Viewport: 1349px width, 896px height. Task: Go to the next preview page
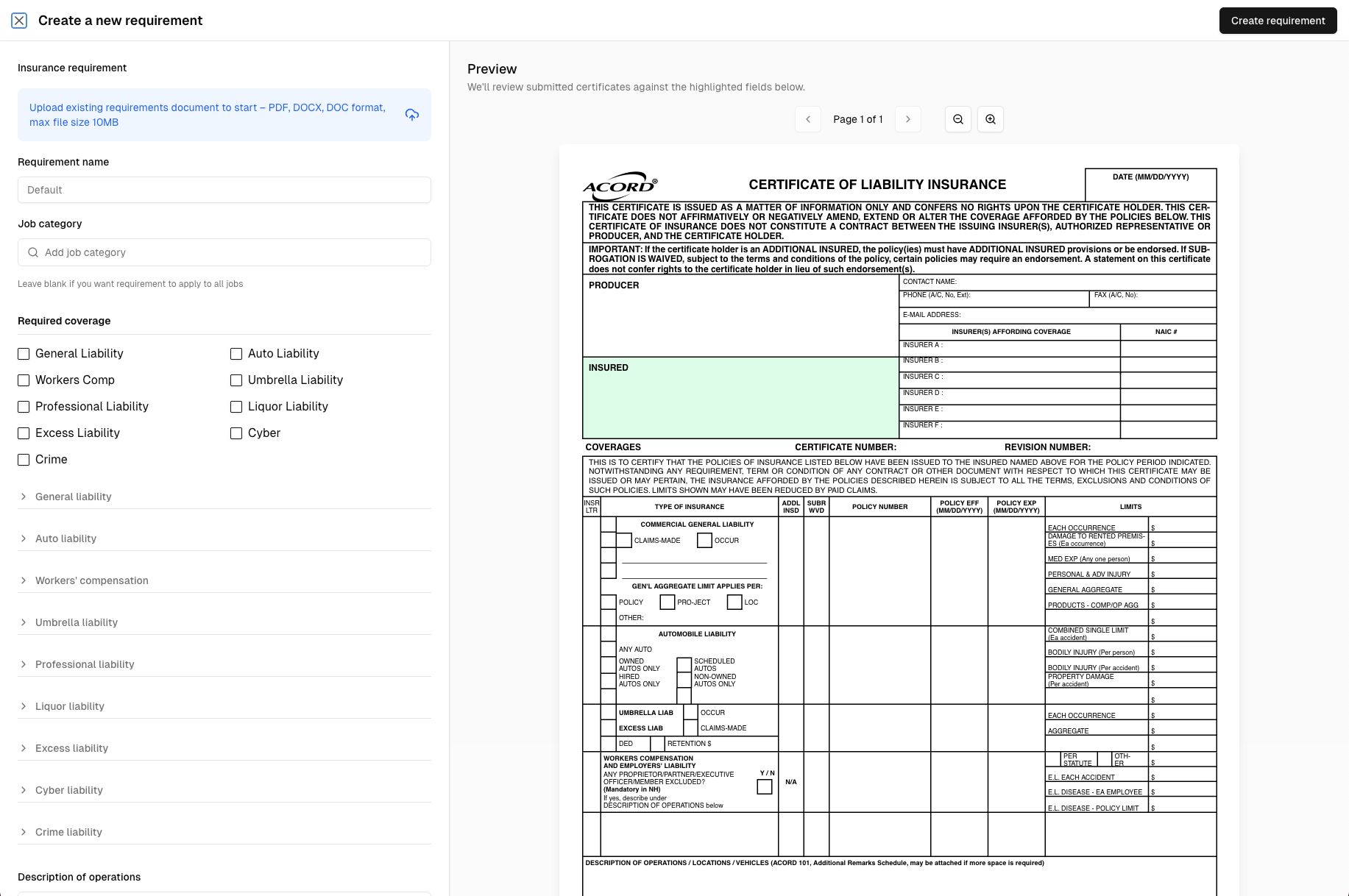pyautogui.click(x=907, y=118)
